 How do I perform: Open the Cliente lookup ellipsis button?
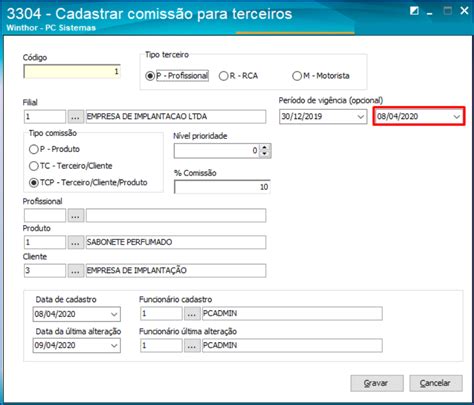(76, 271)
